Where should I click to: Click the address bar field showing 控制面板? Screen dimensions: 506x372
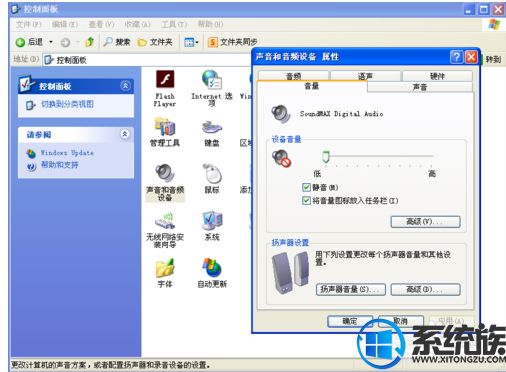(147, 60)
